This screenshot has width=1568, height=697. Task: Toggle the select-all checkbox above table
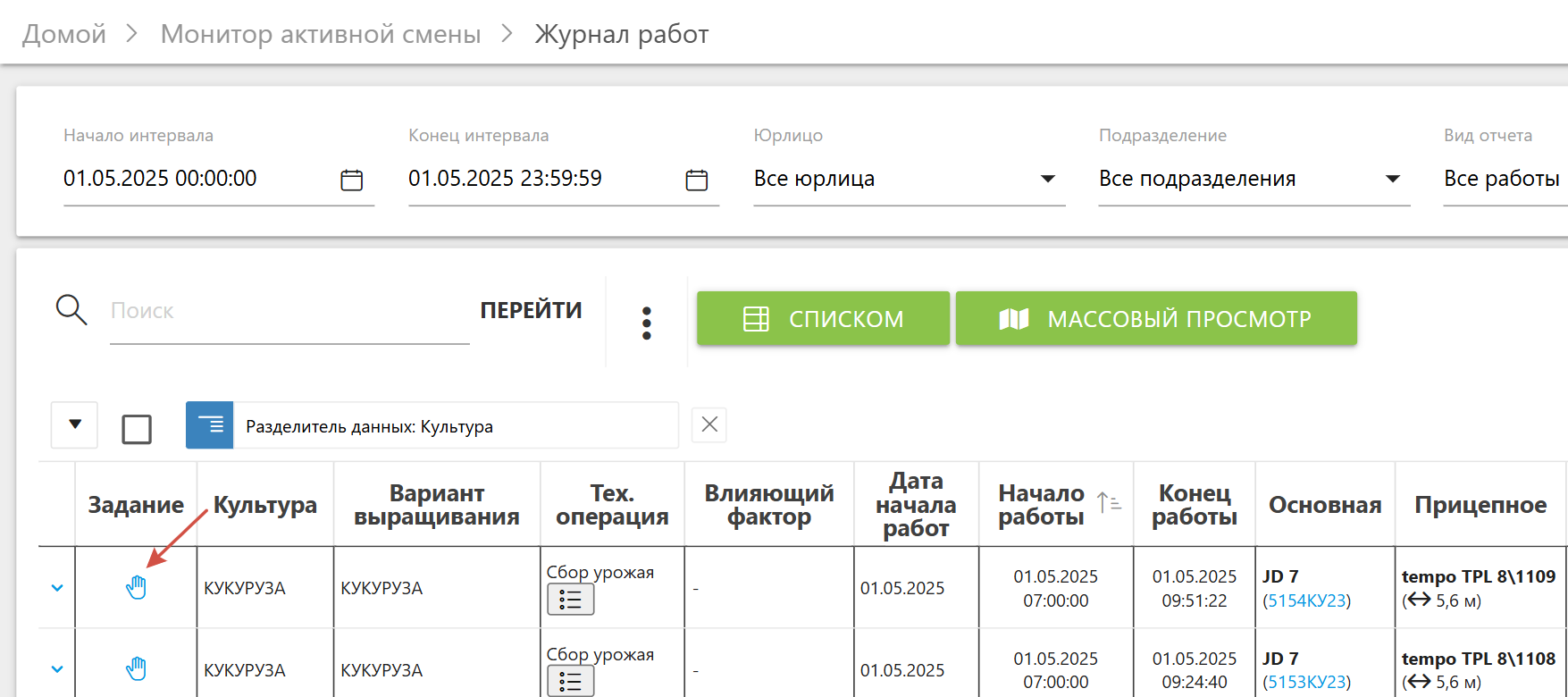[137, 429]
